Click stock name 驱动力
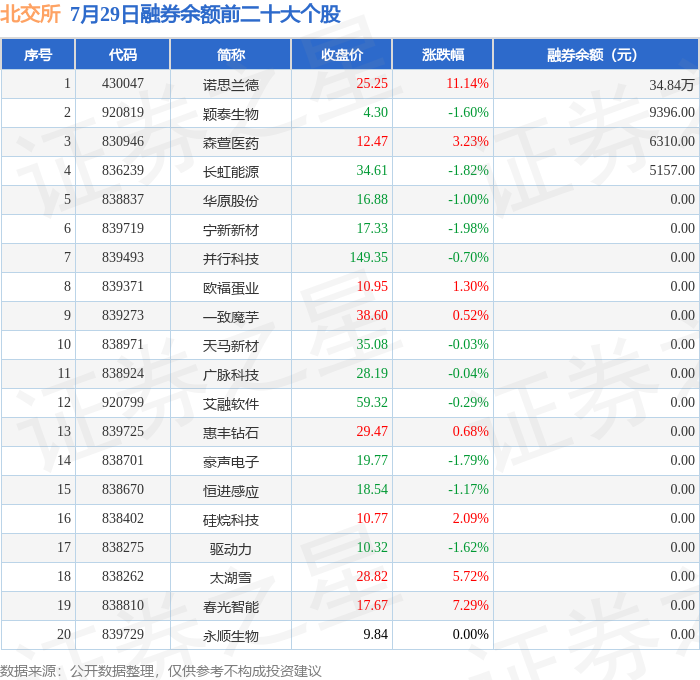The height and width of the screenshot is (680, 700). click(x=231, y=549)
